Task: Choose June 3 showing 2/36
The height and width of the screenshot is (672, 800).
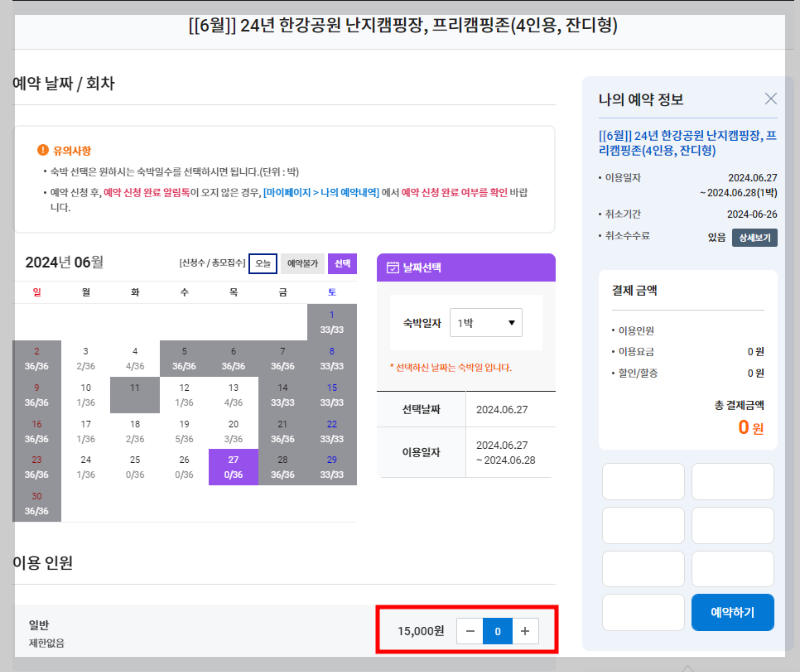Action: pyautogui.click(x=86, y=359)
